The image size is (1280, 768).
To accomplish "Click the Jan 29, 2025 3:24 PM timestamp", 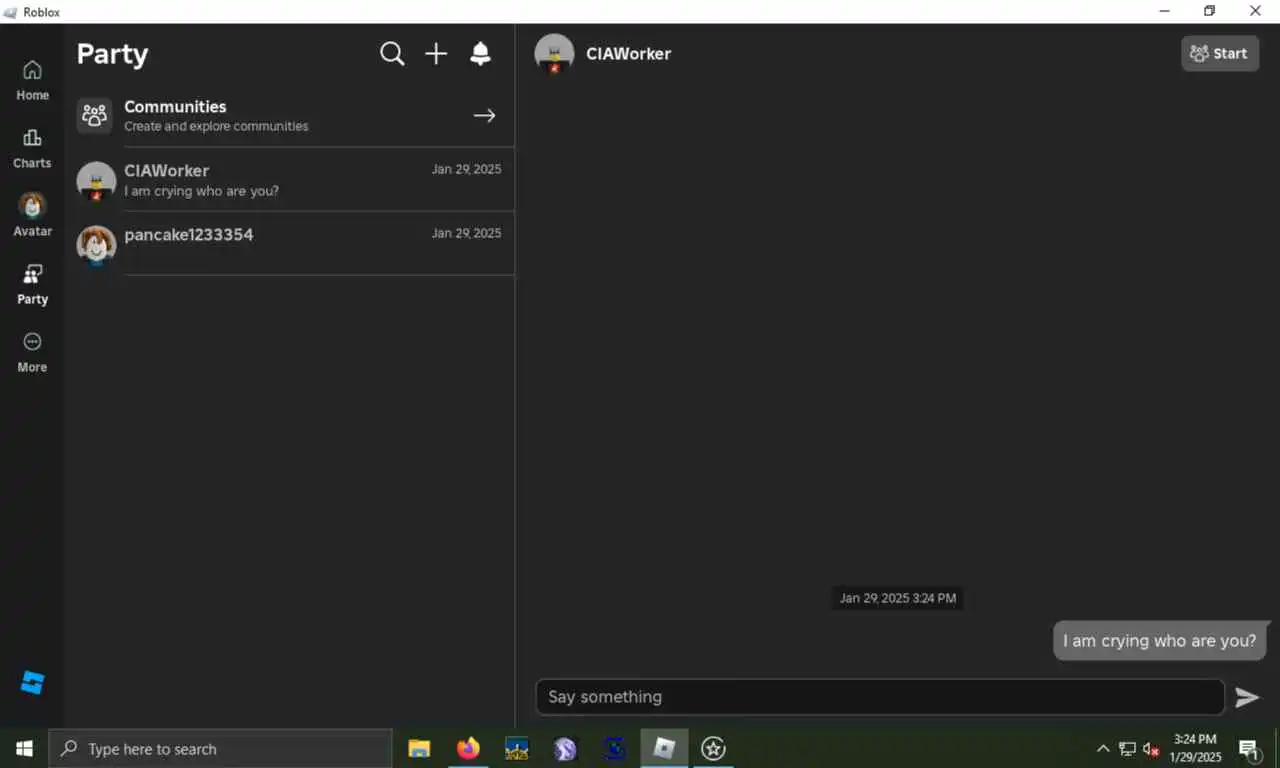I will 898,598.
